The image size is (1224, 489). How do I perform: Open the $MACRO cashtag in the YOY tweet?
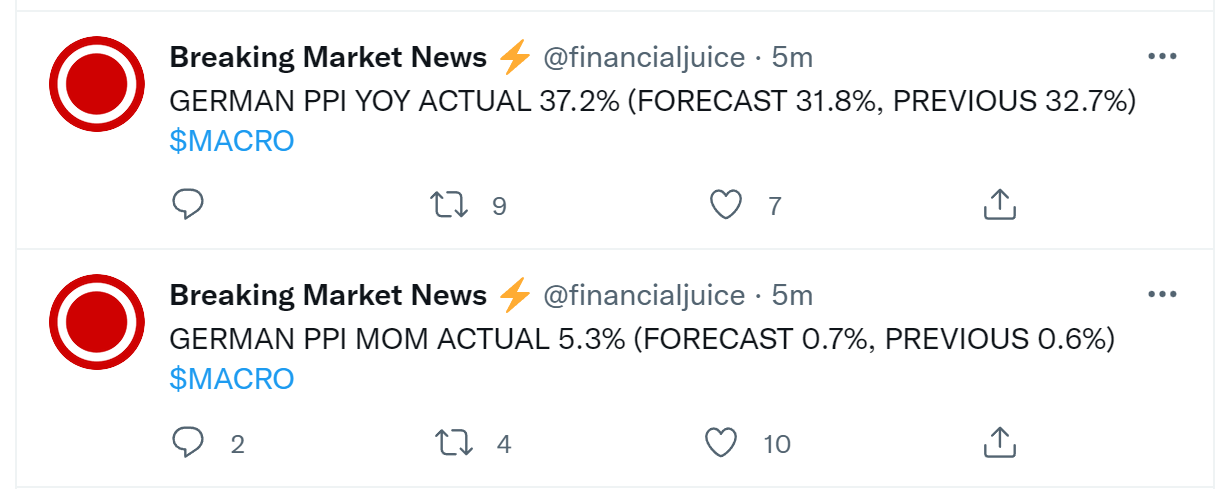pyautogui.click(x=232, y=141)
